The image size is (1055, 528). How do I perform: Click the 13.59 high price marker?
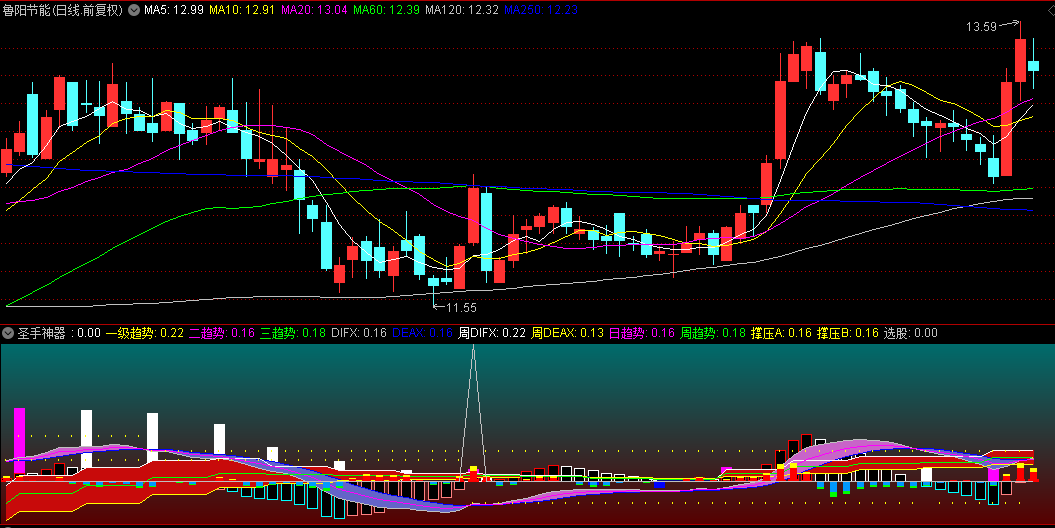[x=981, y=27]
